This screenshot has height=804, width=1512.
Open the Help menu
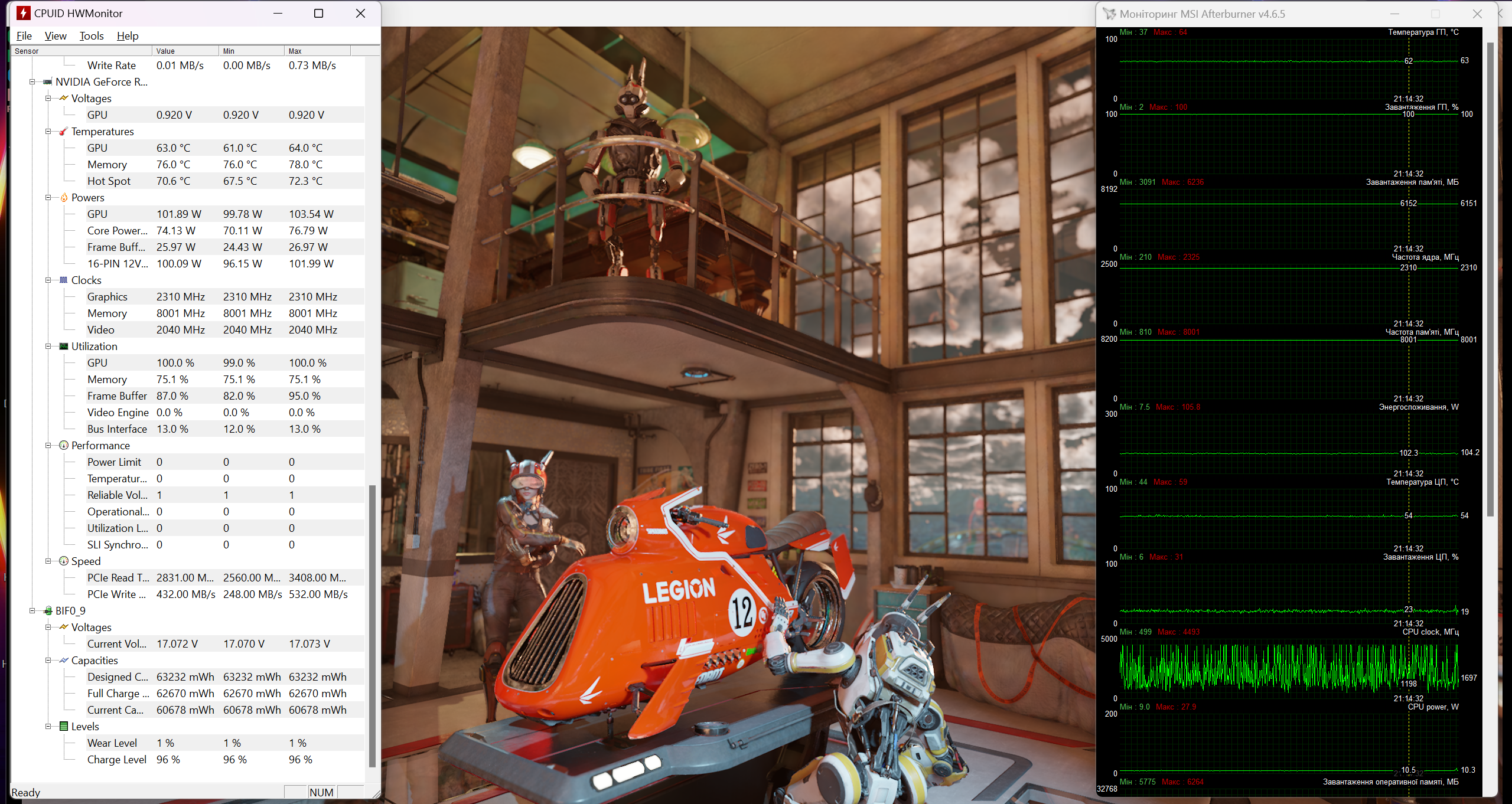coord(128,36)
